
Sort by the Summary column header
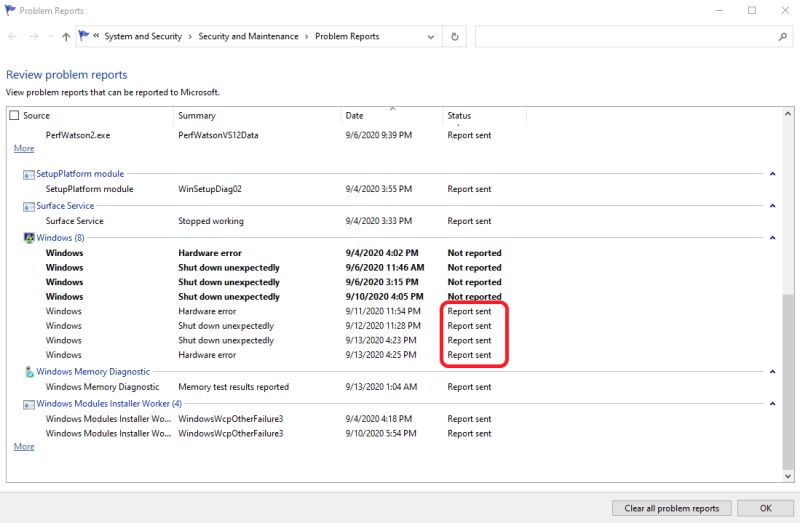click(x=197, y=115)
